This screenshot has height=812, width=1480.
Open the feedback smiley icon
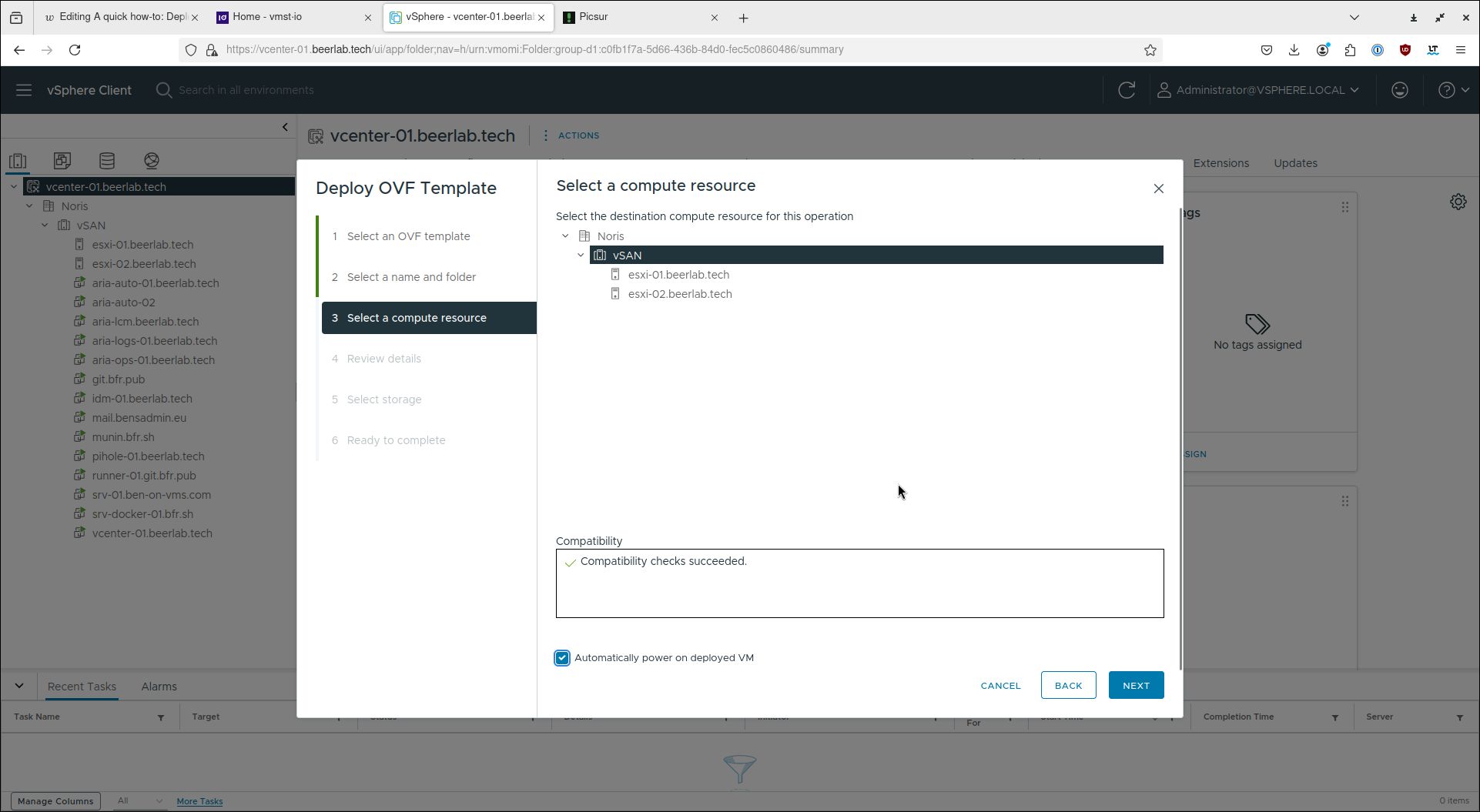tap(1400, 90)
